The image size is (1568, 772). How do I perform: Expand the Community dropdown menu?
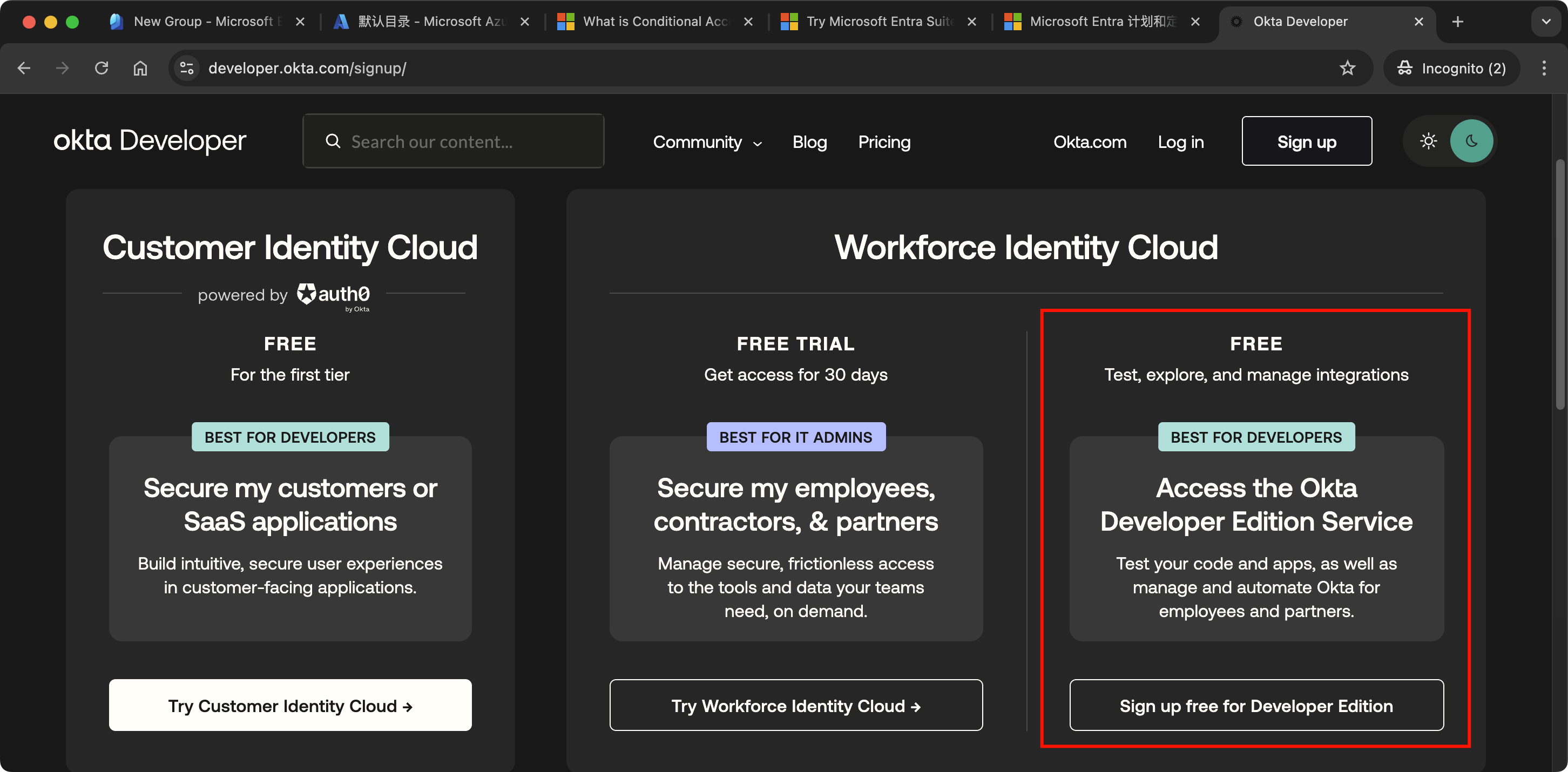[x=707, y=142]
